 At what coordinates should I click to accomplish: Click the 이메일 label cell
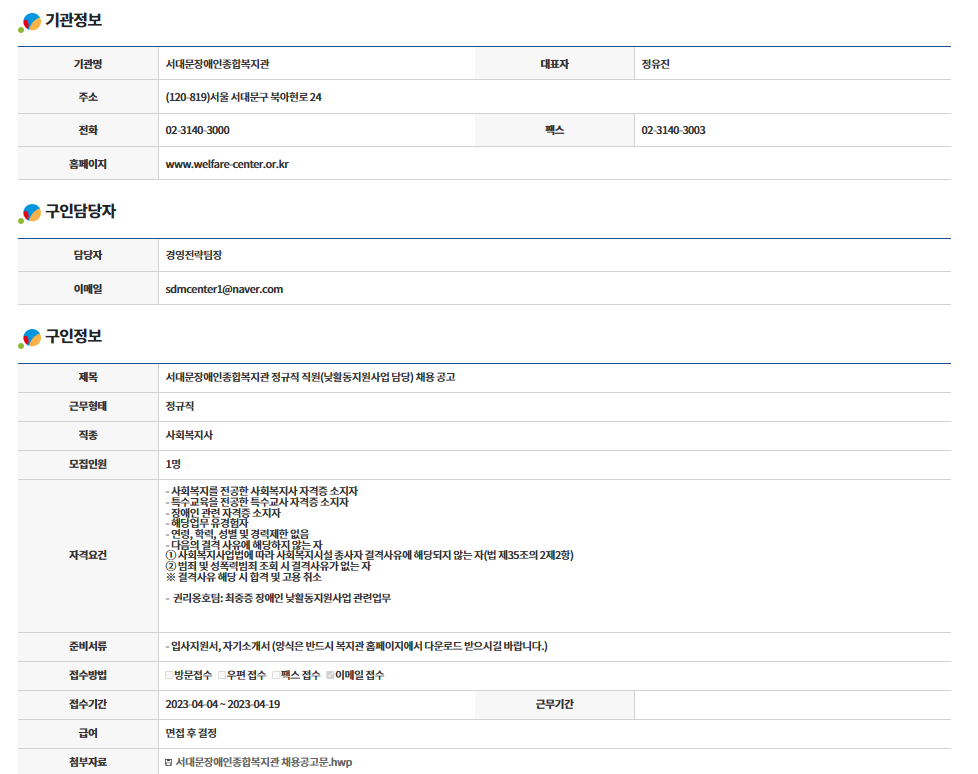tap(88, 288)
